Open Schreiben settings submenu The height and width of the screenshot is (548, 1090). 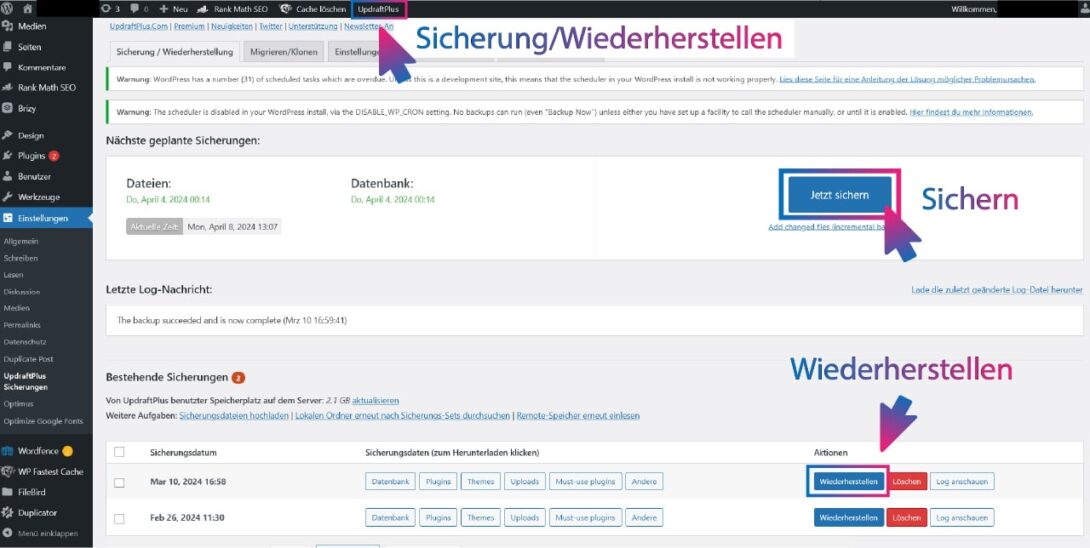[21, 258]
